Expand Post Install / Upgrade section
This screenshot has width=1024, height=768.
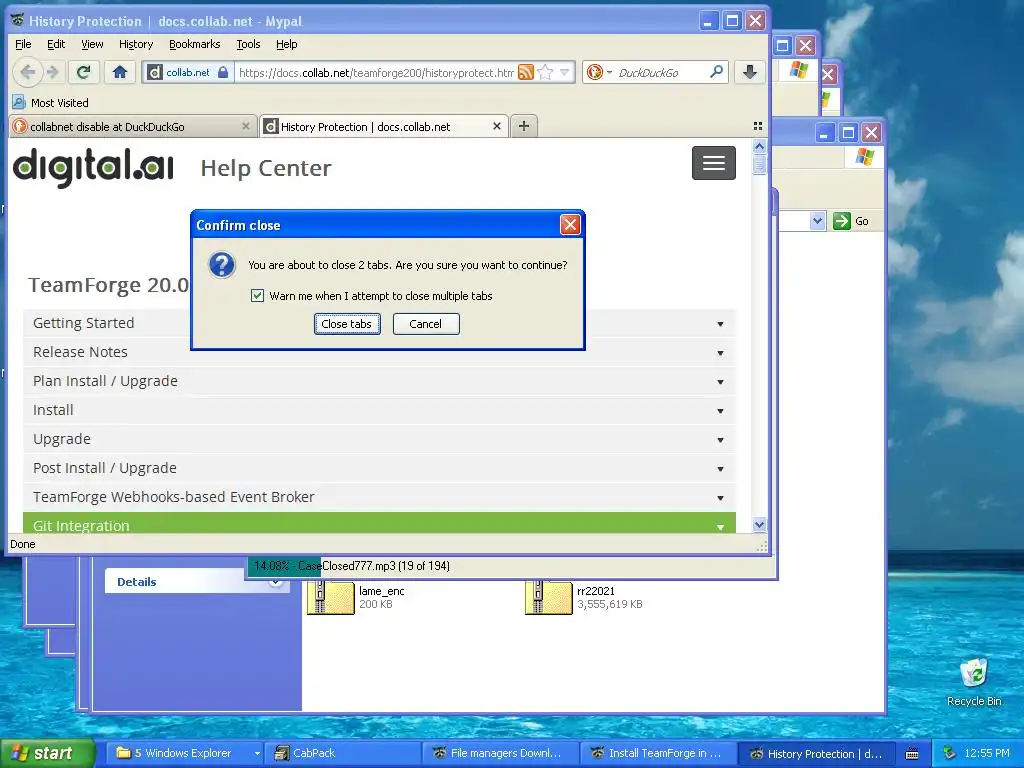coord(379,468)
